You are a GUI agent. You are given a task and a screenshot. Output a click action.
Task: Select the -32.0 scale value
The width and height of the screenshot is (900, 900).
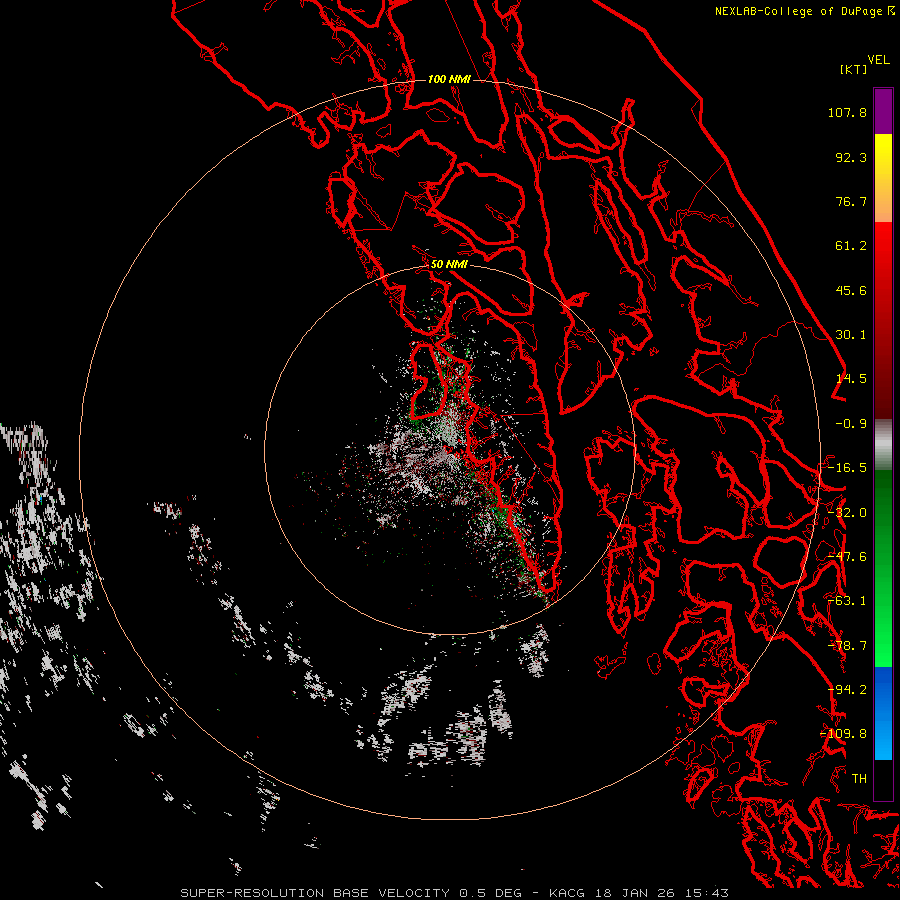point(847,513)
